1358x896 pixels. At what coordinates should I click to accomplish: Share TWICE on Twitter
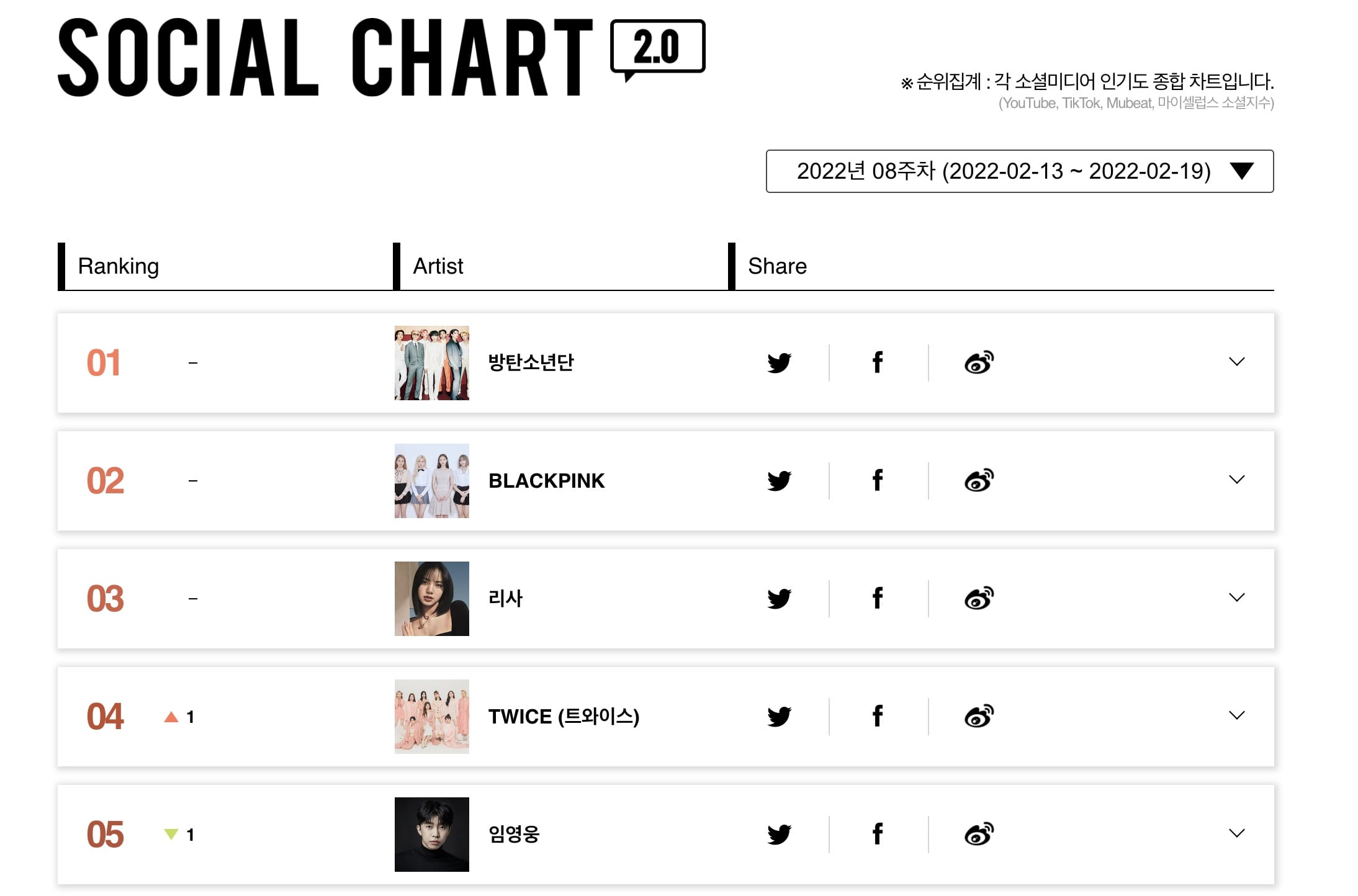click(779, 716)
